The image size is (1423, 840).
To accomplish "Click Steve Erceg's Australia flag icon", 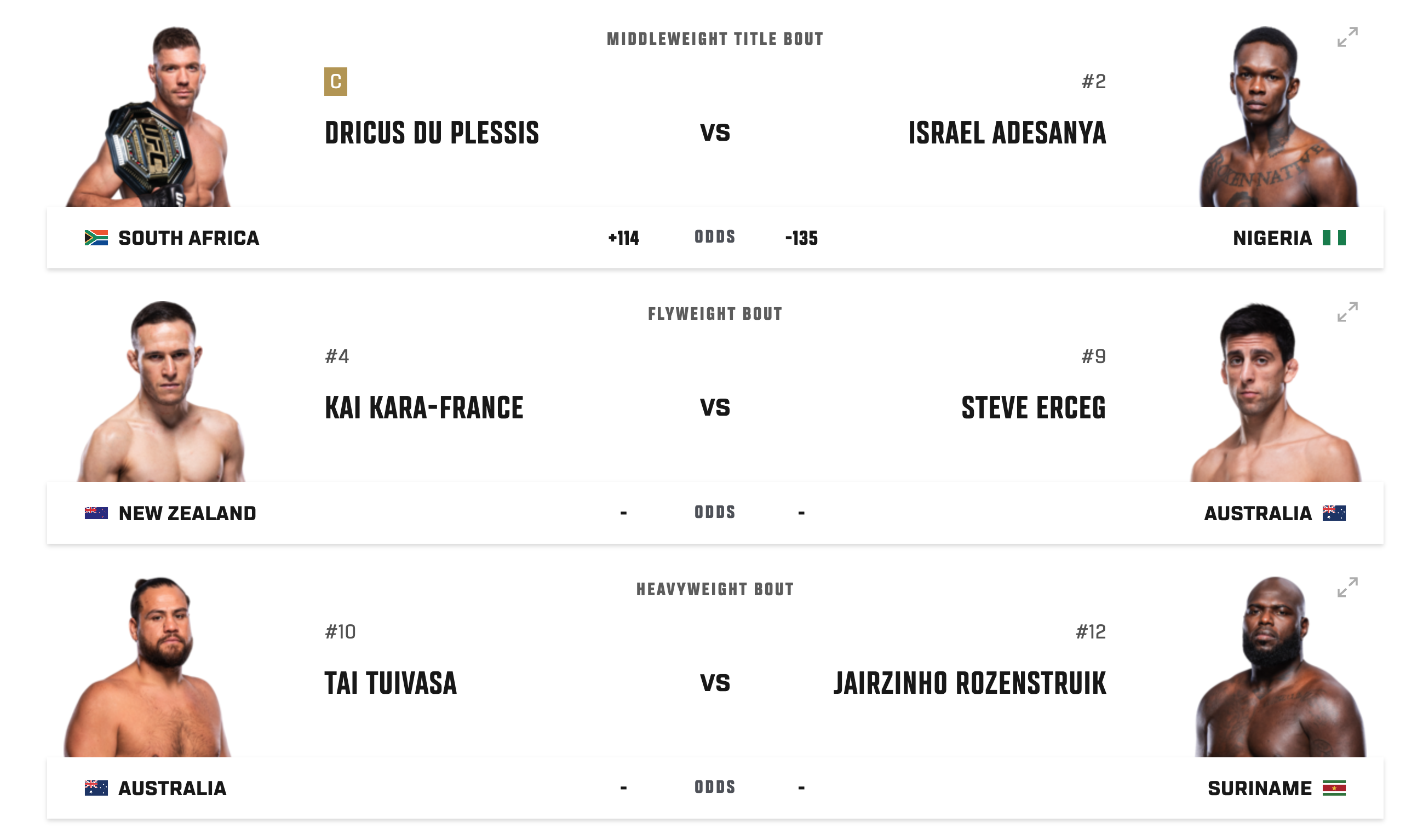I will 1333,513.
